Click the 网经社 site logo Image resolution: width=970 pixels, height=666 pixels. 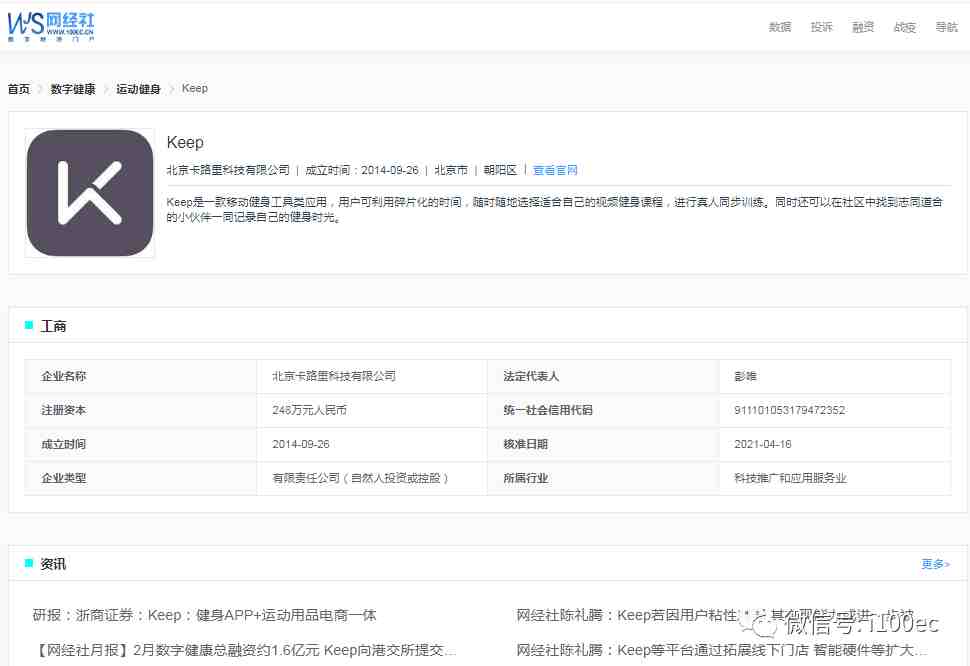click(x=51, y=27)
